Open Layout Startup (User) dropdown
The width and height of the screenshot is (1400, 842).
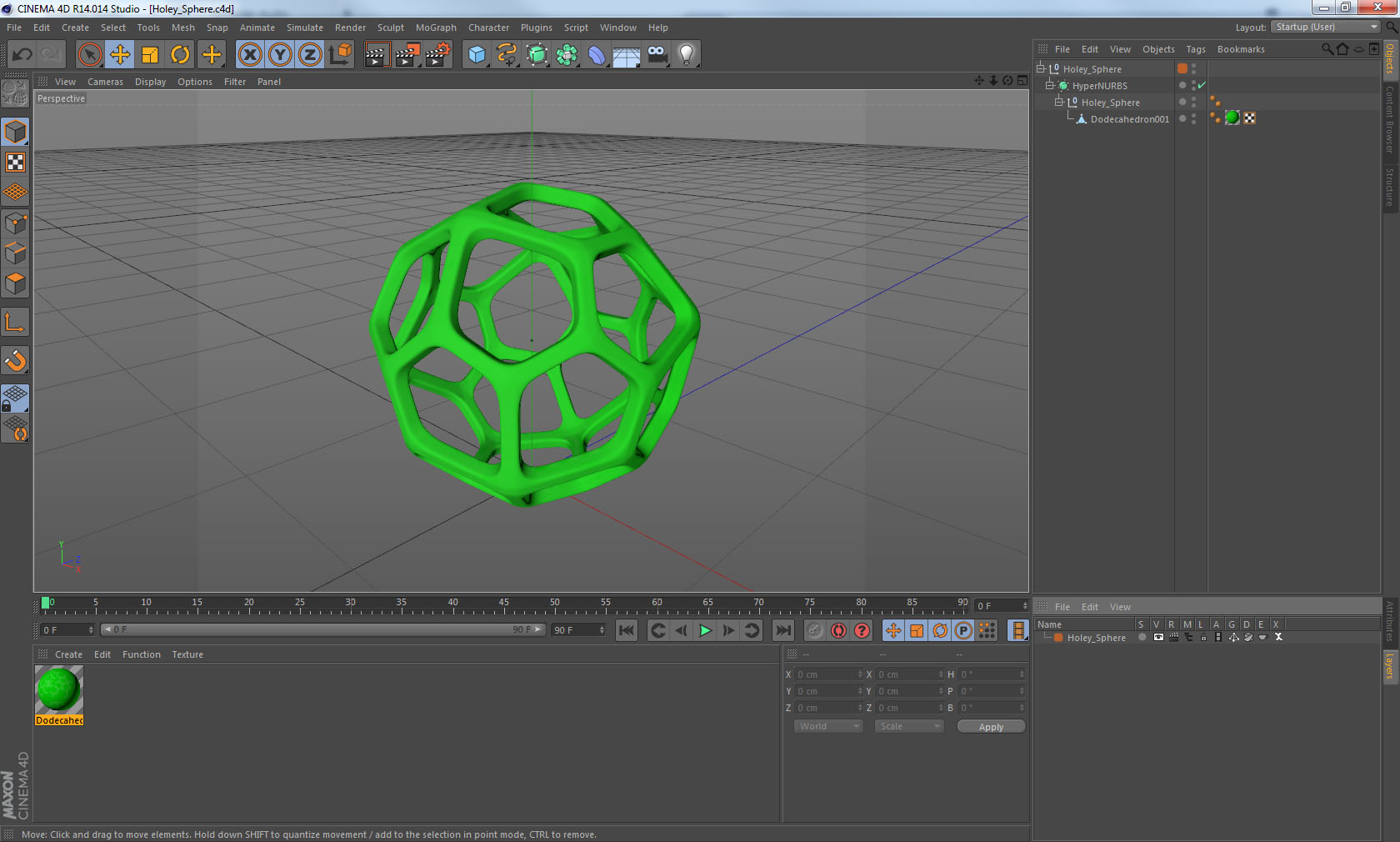tap(1326, 27)
